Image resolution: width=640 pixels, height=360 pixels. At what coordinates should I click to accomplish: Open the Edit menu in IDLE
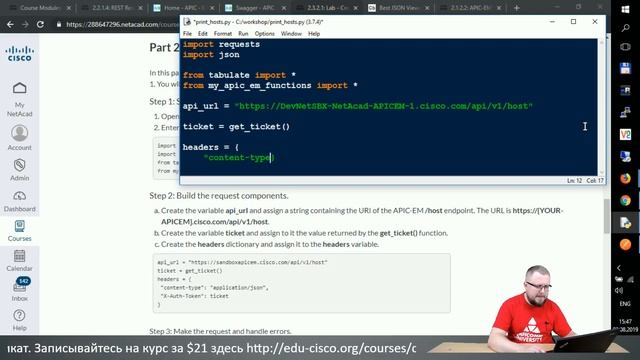click(x=203, y=33)
